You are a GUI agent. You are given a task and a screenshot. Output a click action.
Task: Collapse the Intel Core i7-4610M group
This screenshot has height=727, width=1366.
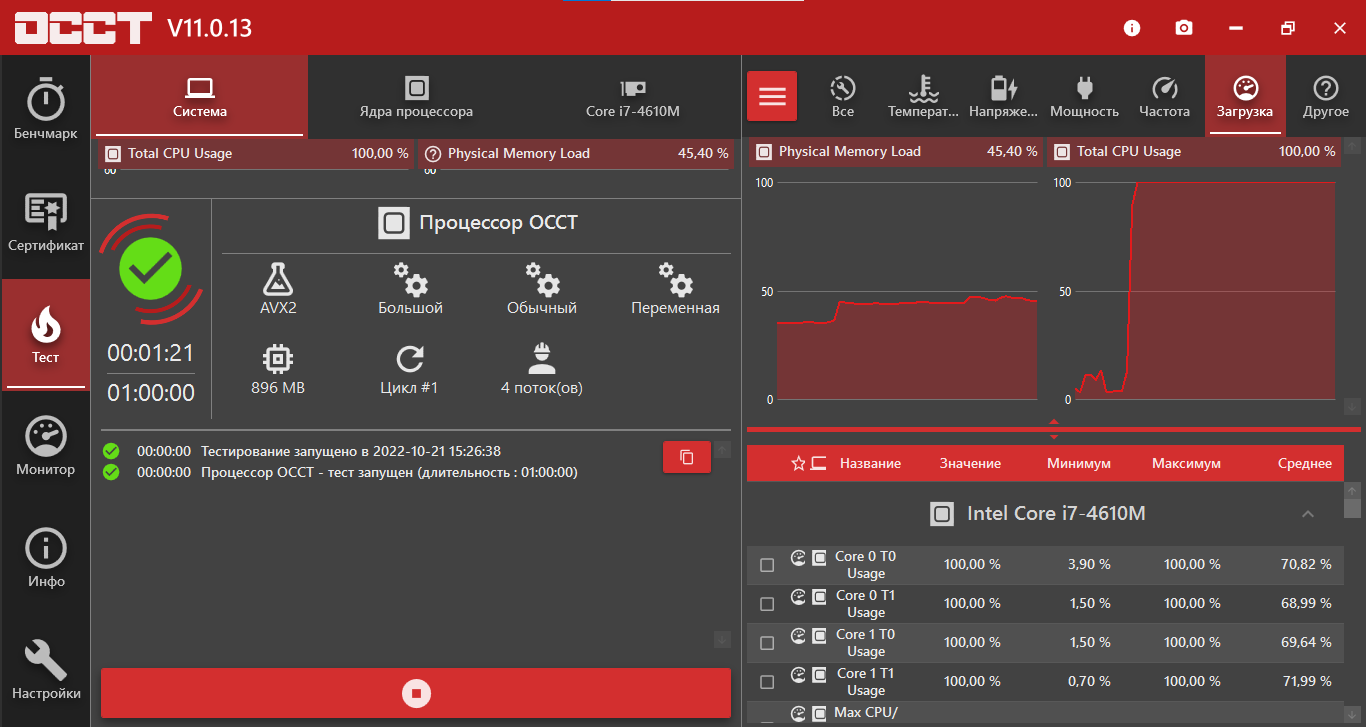[1307, 514]
